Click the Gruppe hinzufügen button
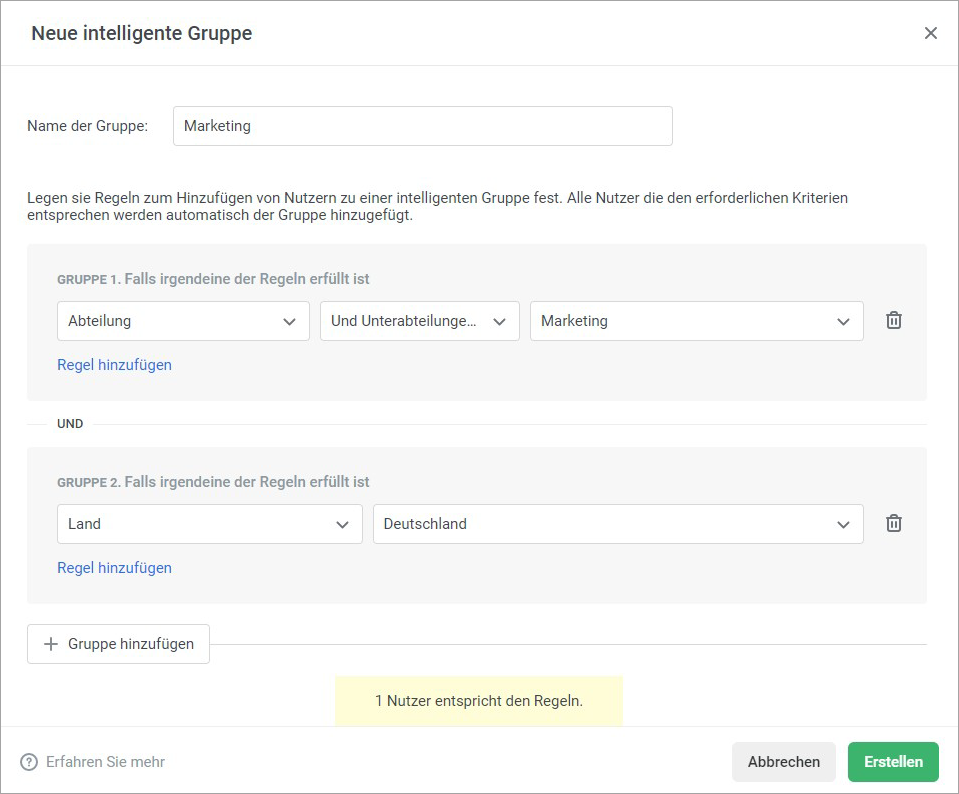 [118, 644]
